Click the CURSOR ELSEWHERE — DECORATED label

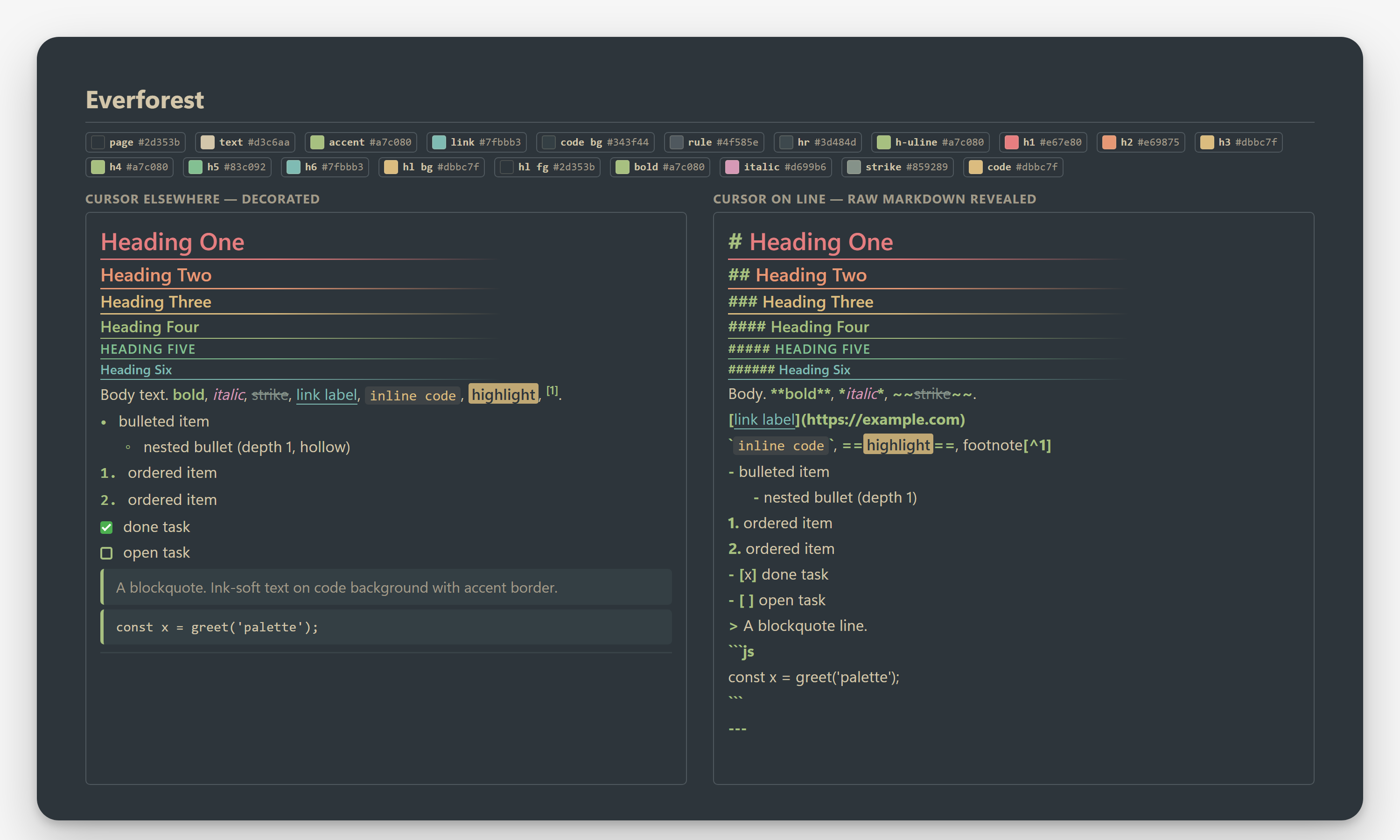coord(203,199)
